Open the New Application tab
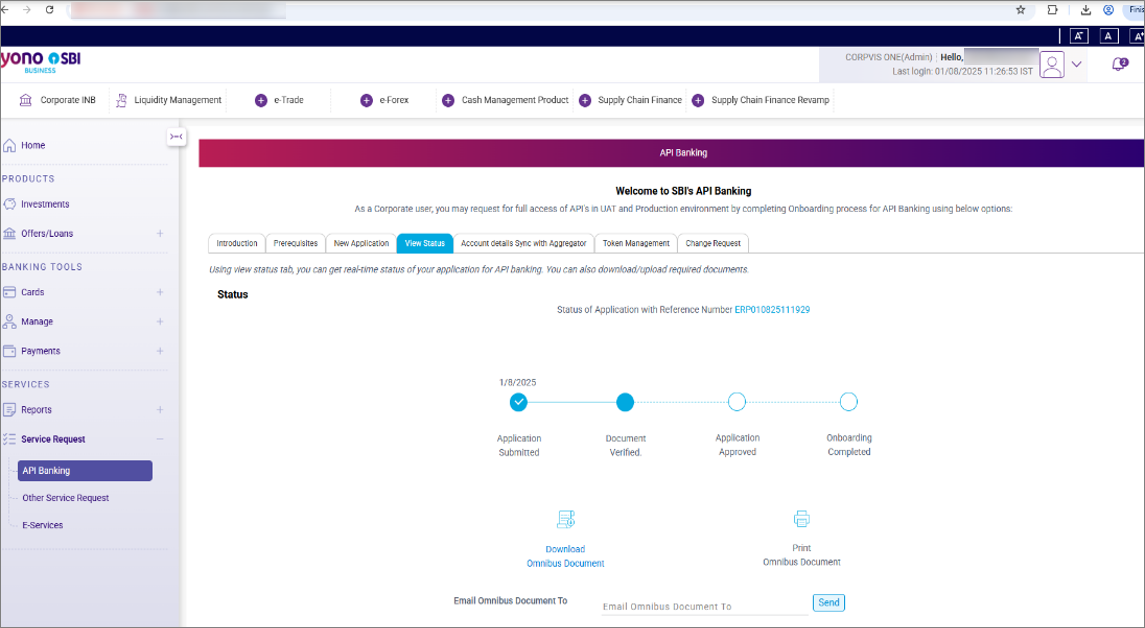 tap(361, 243)
